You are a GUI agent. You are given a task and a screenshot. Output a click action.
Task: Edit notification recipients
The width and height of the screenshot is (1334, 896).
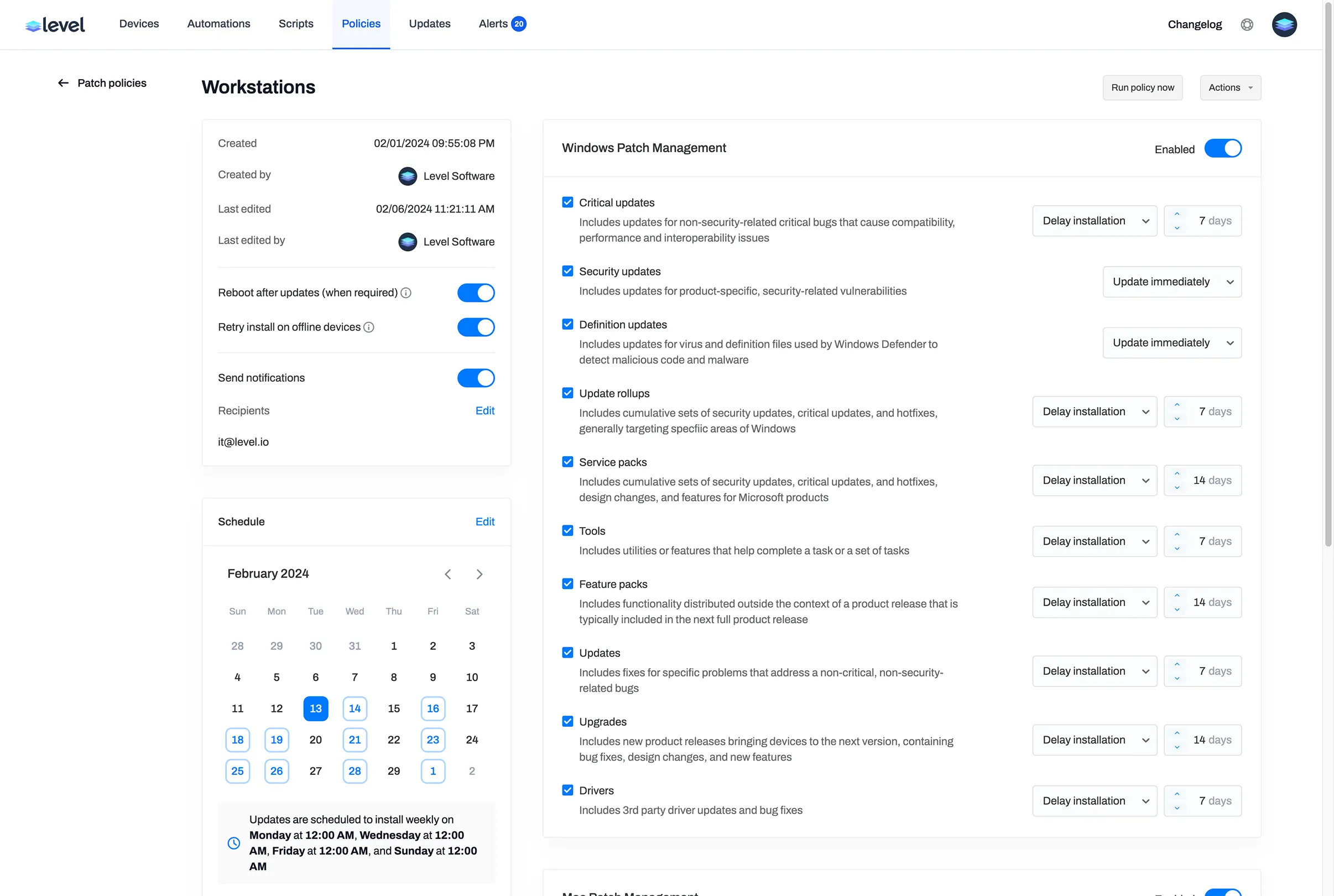pos(484,411)
